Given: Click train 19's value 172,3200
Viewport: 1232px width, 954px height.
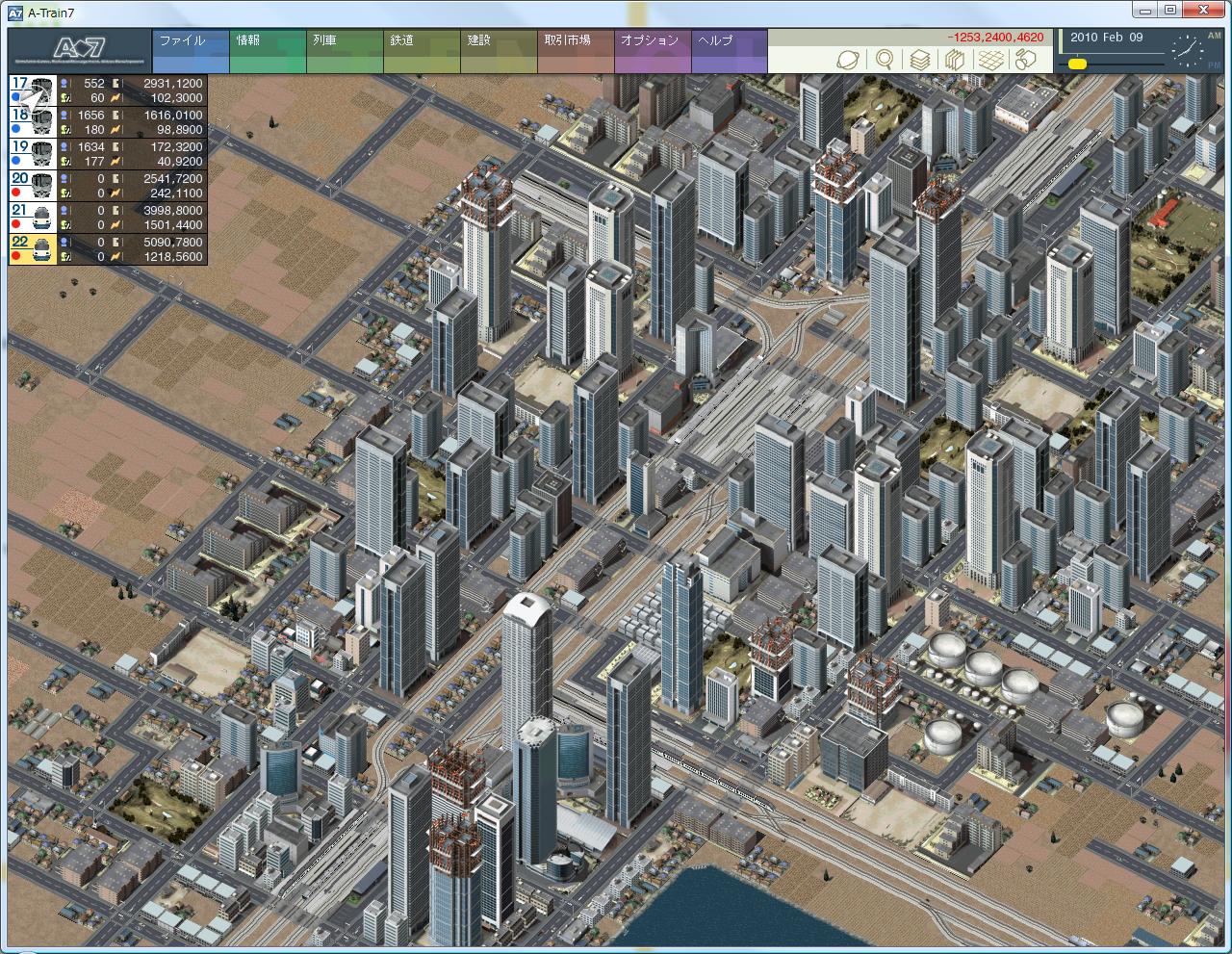Looking at the screenshot, I should click(x=177, y=147).
